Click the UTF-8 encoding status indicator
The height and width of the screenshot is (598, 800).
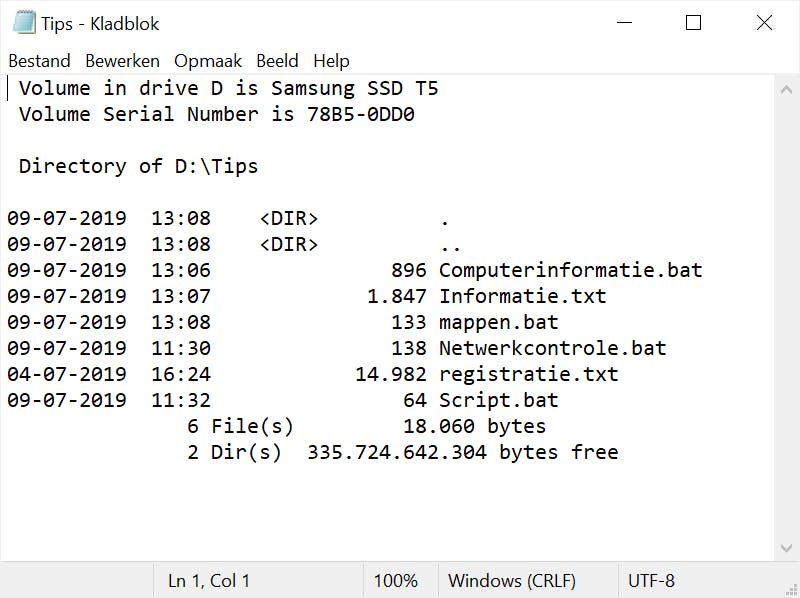pos(651,580)
